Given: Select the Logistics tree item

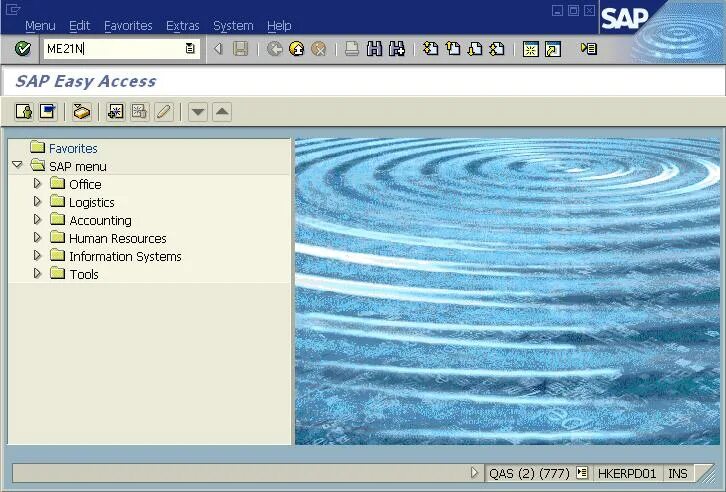Looking at the screenshot, I should click(x=92, y=202).
